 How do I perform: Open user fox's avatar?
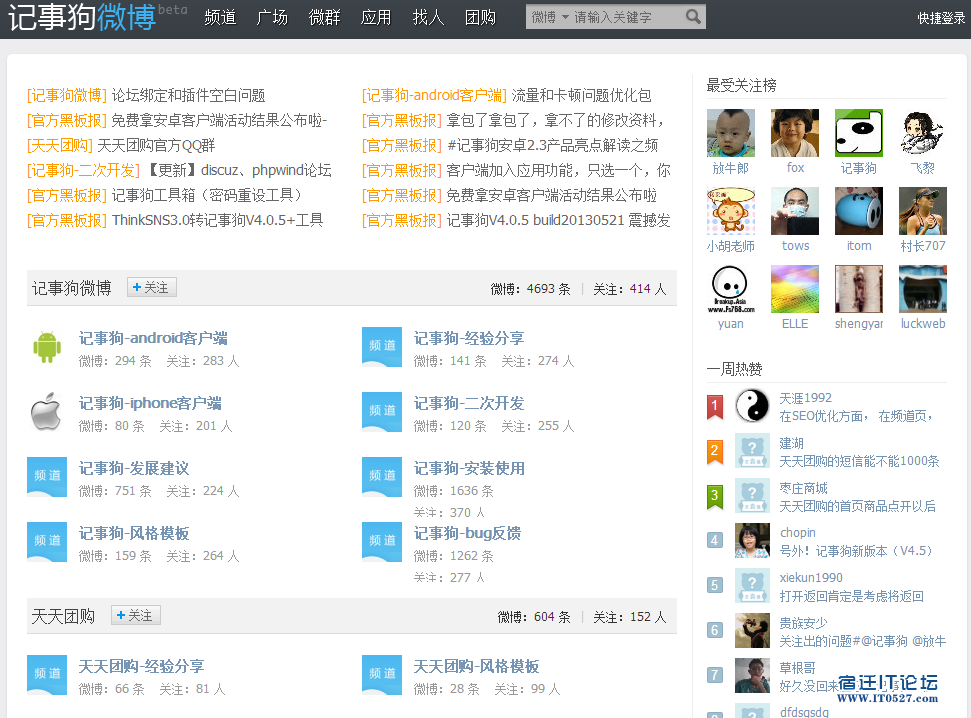point(795,133)
